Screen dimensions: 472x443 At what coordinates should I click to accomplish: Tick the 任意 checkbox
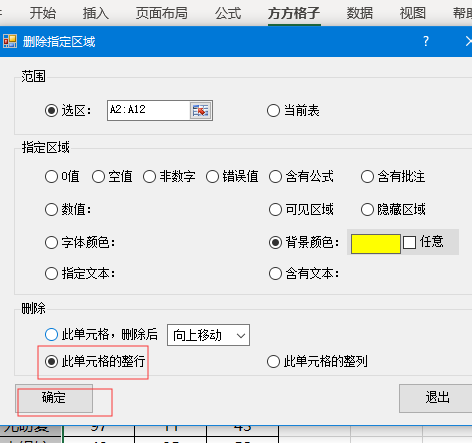pos(409,242)
